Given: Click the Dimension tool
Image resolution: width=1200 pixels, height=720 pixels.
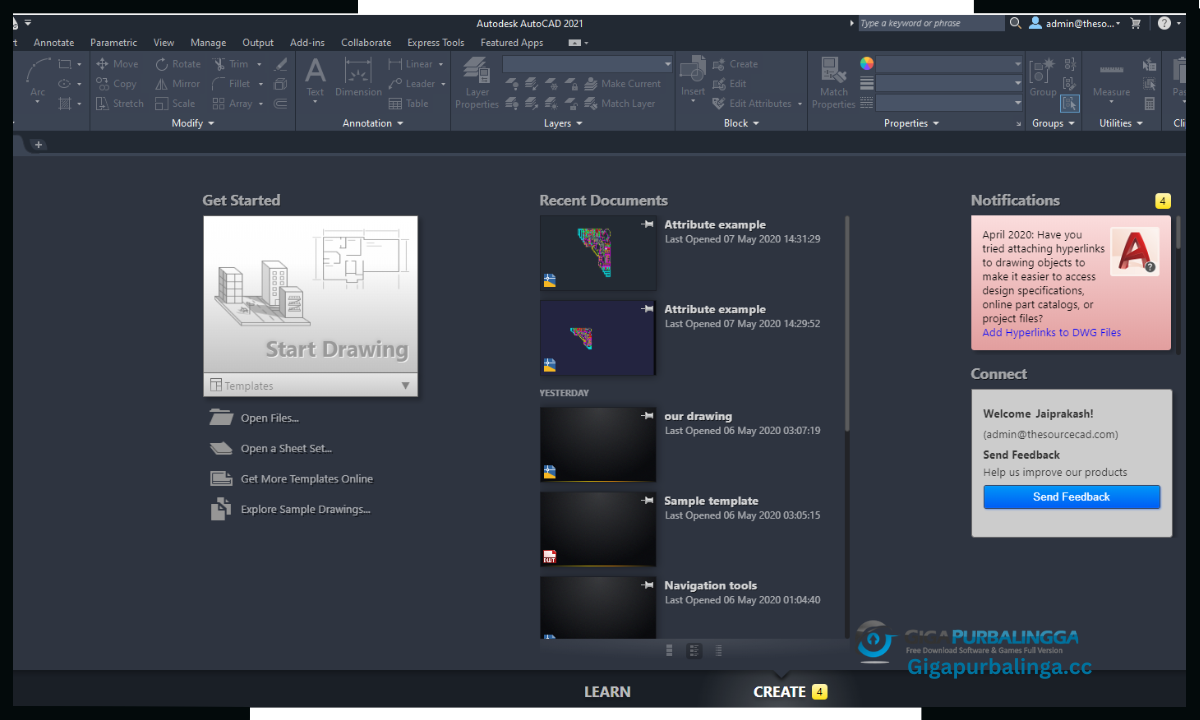Looking at the screenshot, I should (x=358, y=78).
